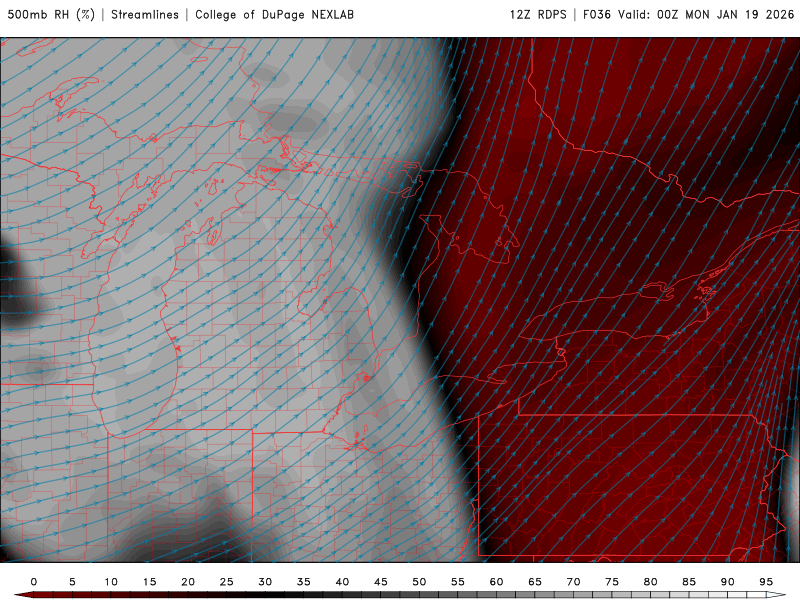The width and height of the screenshot is (800, 600).
Task: Click the '90' colorbar value label
Action: coord(728,582)
